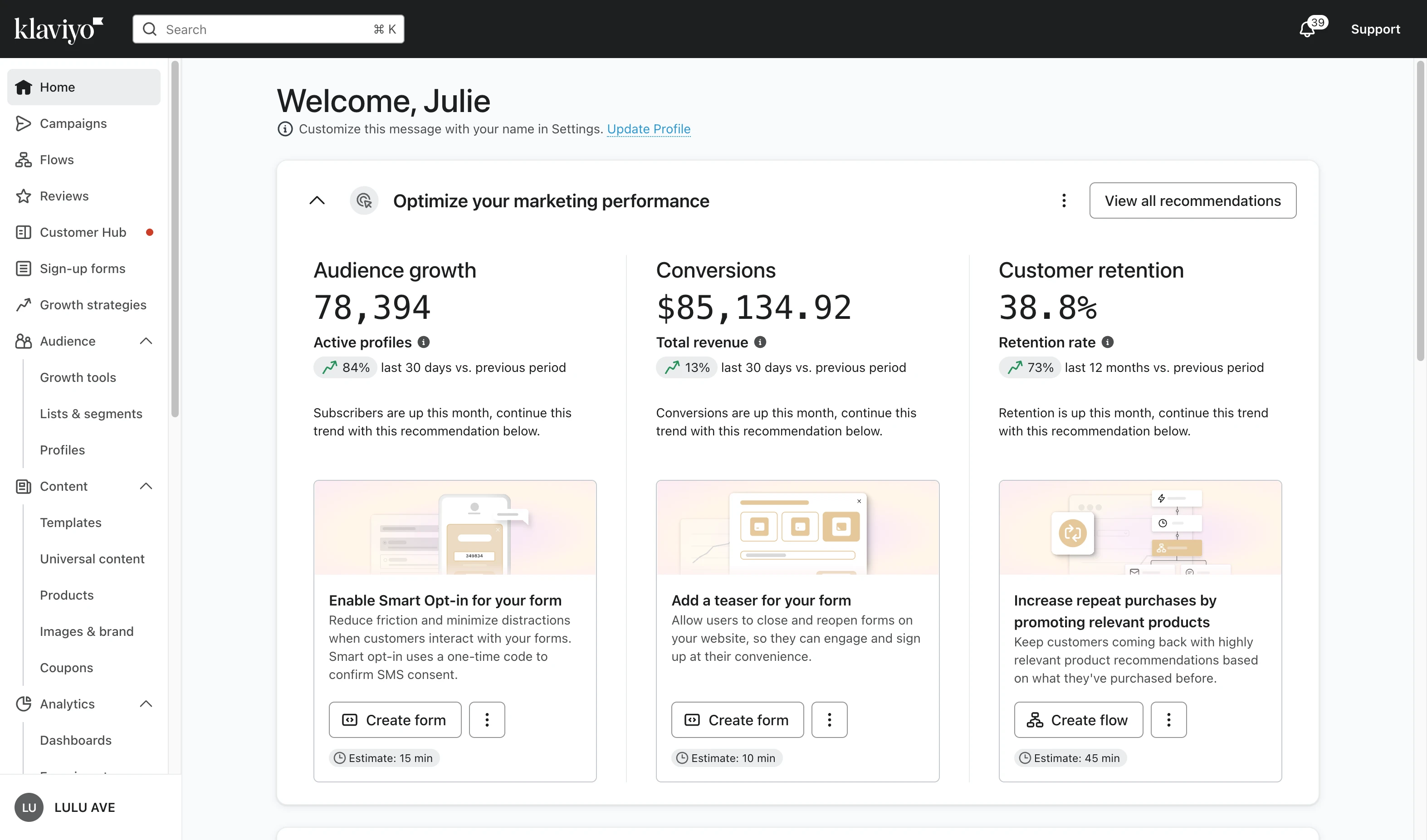Click the Customer Hub panel icon
This screenshot has height=840, width=1427.
(23, 232)
